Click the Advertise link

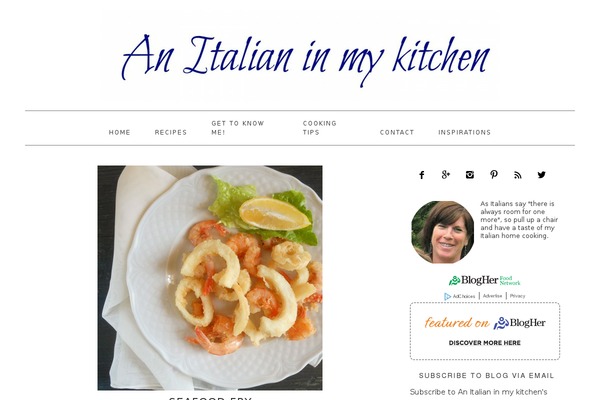(x=492, y=296)
